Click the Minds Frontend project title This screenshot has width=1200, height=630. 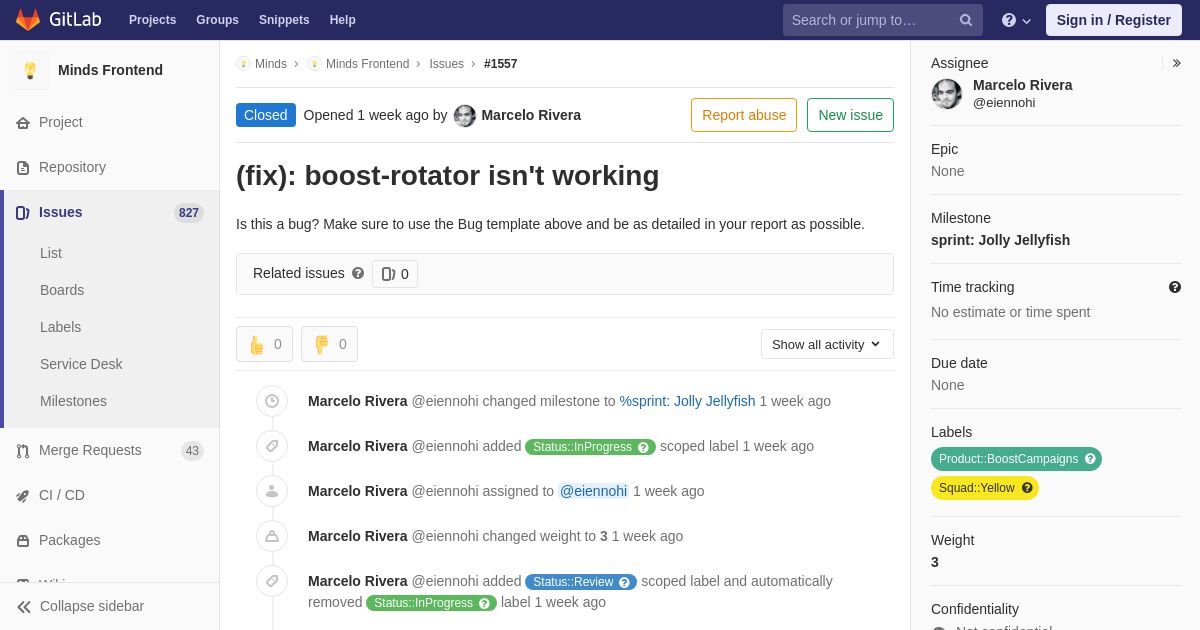(110, 70)
